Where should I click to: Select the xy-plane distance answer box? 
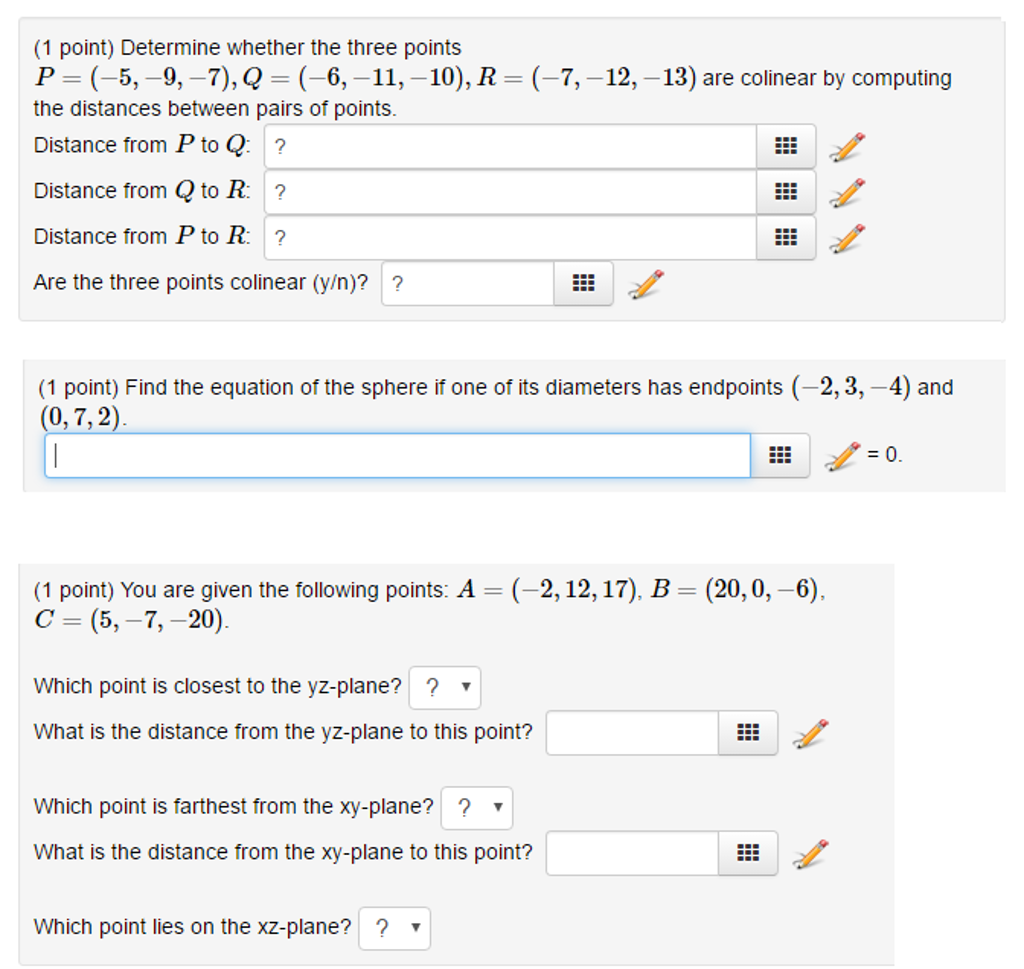click(630, 853)
